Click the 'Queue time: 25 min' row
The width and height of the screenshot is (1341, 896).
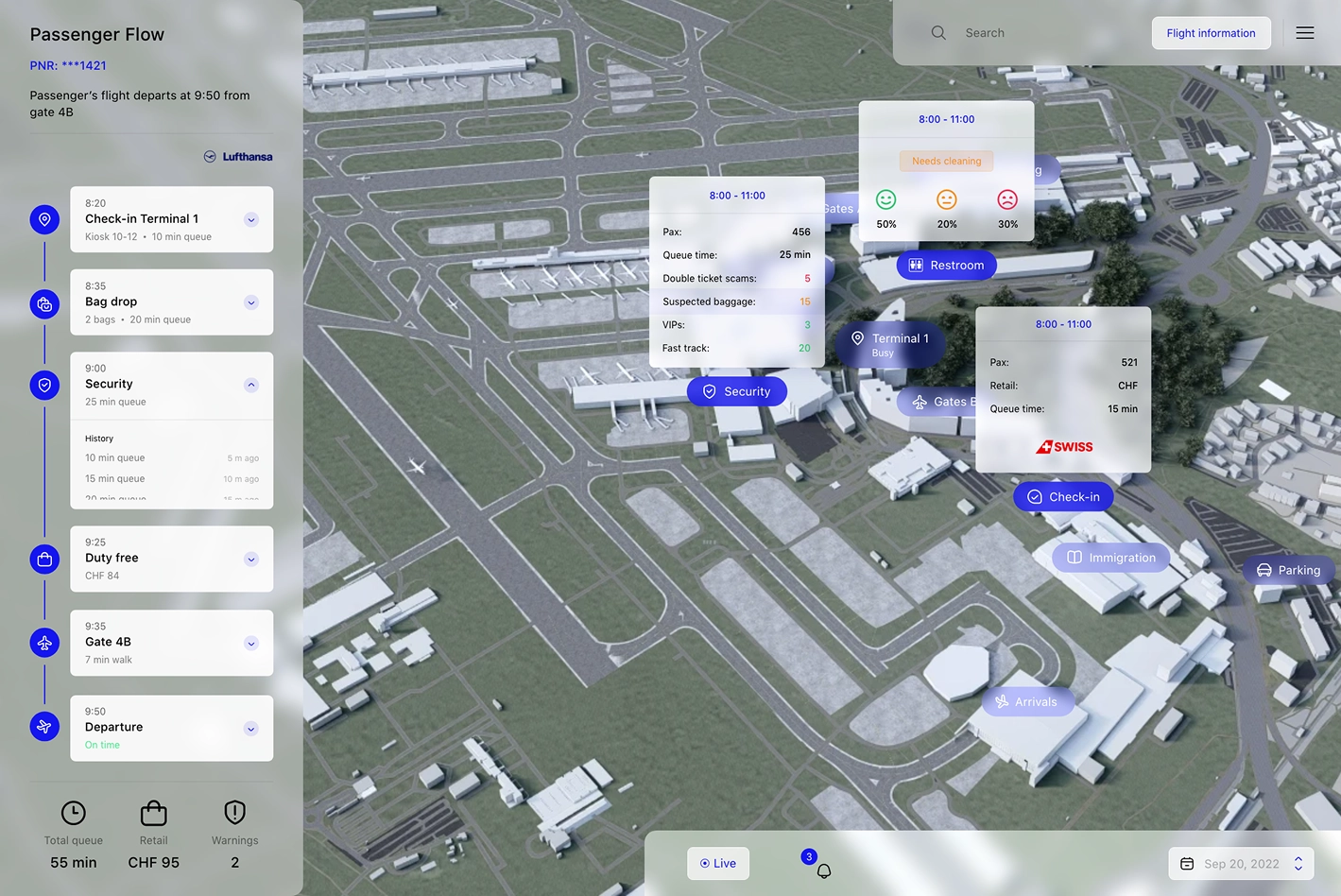[736, 254]
